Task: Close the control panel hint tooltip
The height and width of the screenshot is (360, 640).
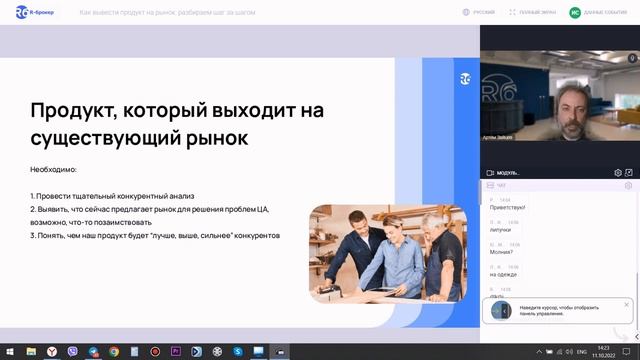Action: pos(627,305)
